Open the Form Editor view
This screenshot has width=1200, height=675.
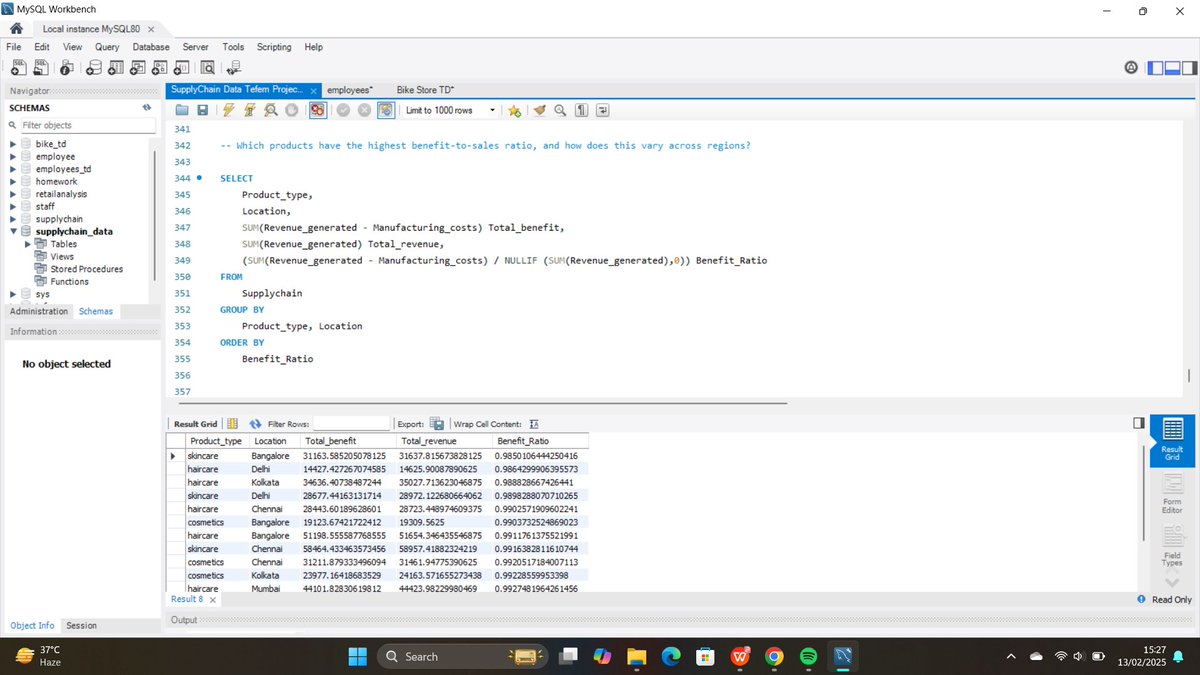(x=1172, y=493)
